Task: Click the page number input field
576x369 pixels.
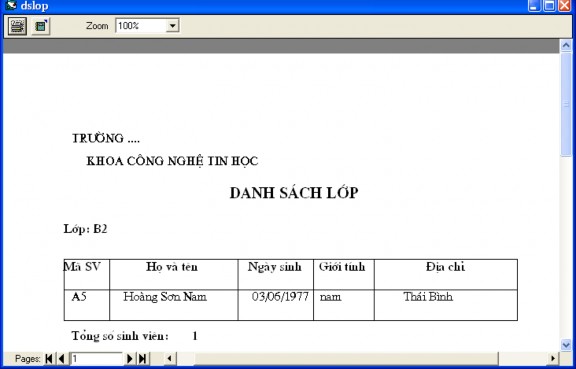Action: point(96,359)
